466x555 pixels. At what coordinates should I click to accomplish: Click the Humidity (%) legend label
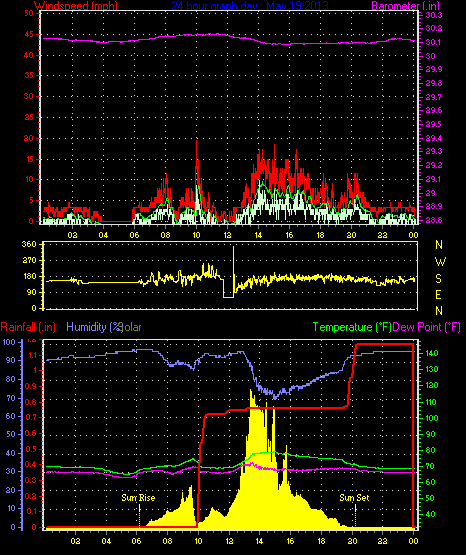pos(94,327)
